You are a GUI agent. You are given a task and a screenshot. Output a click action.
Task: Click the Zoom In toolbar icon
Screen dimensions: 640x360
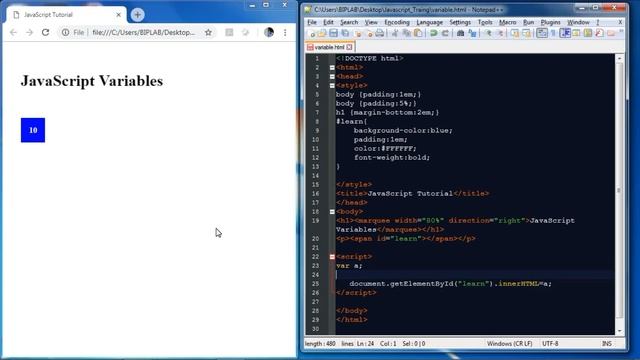488,33
